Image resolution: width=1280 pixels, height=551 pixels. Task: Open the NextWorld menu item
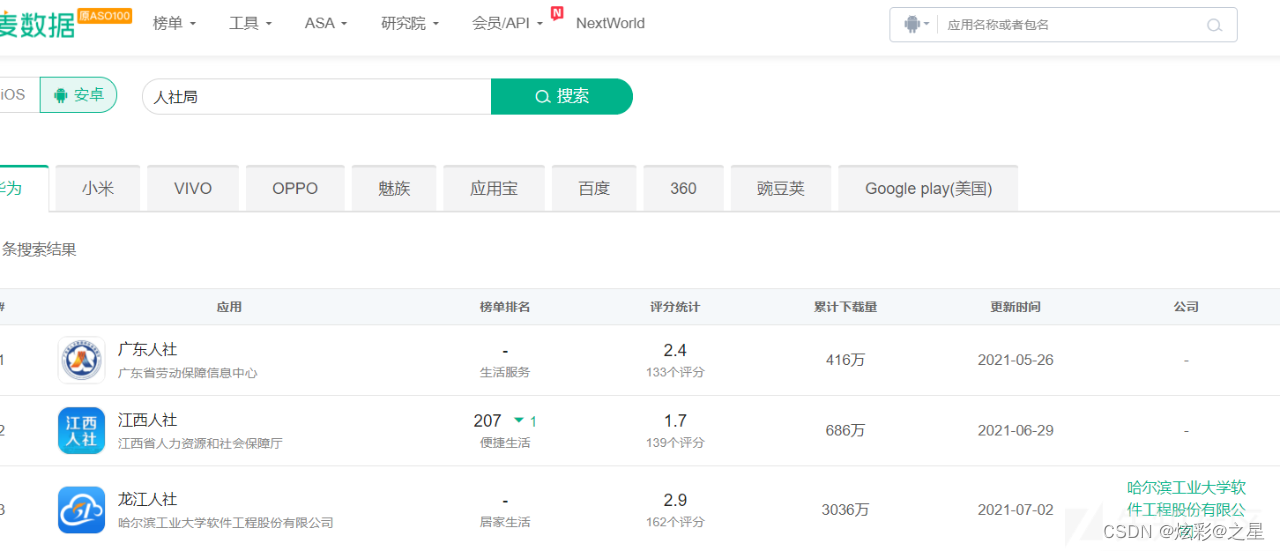click(x=610, y=23)
